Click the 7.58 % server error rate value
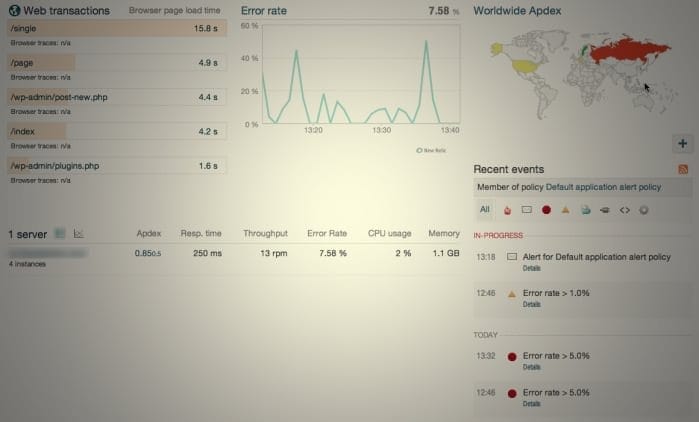 (333, 253)
